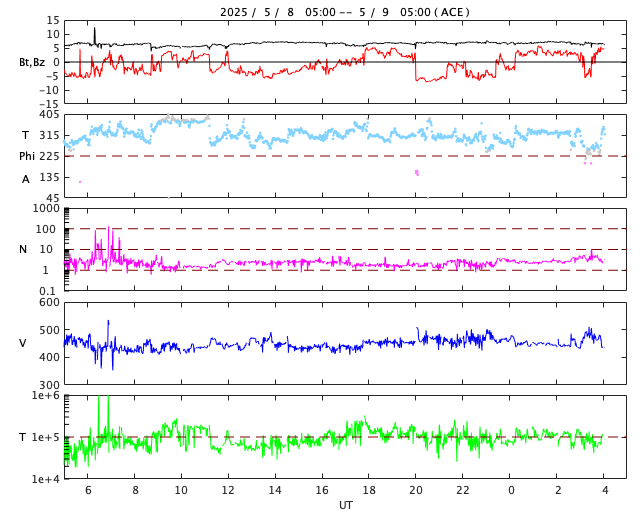The image size is (640, 512).
Task: Click the '1e+6' tick on the temperature panel
Action: pyautogui.click(x=46, y=395)
